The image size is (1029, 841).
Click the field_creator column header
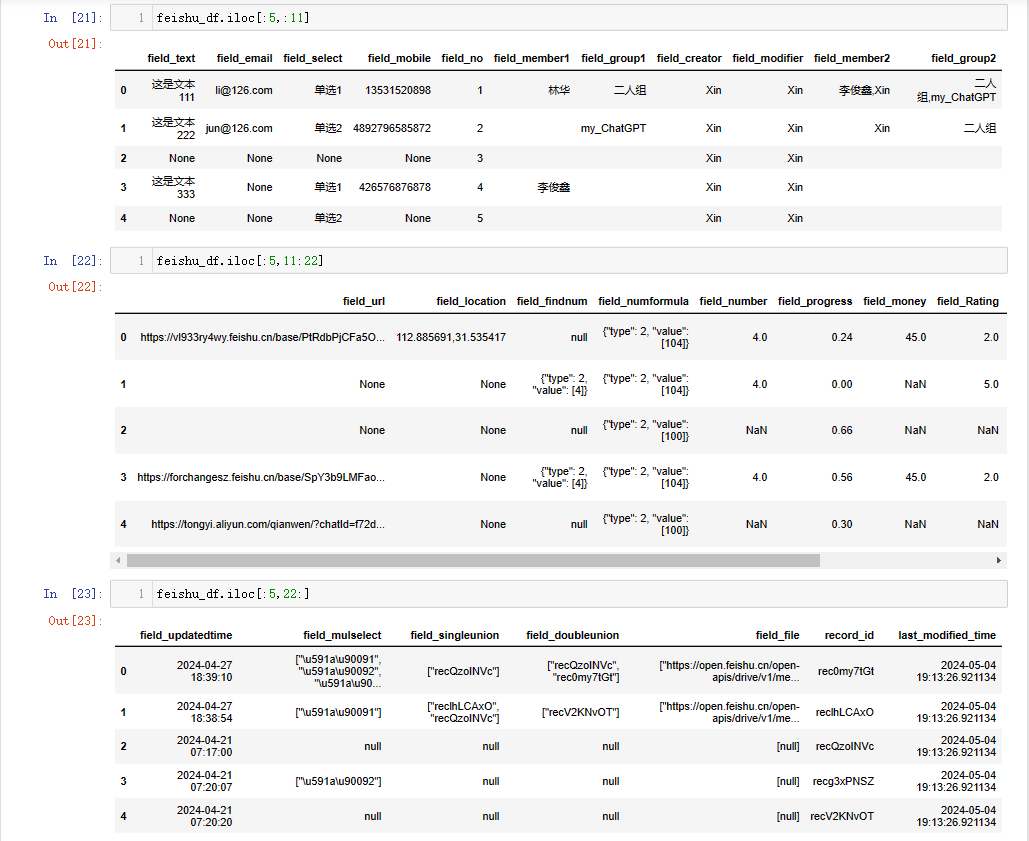[689, 58]
